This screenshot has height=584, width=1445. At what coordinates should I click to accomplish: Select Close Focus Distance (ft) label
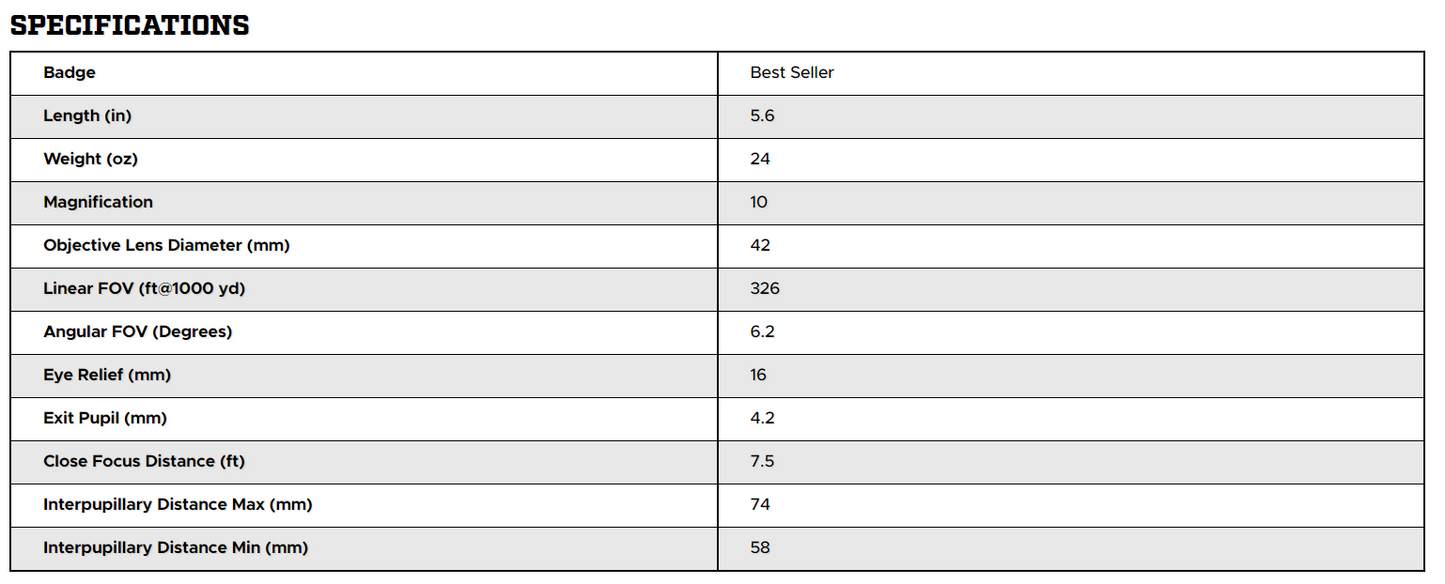[144, 461]
